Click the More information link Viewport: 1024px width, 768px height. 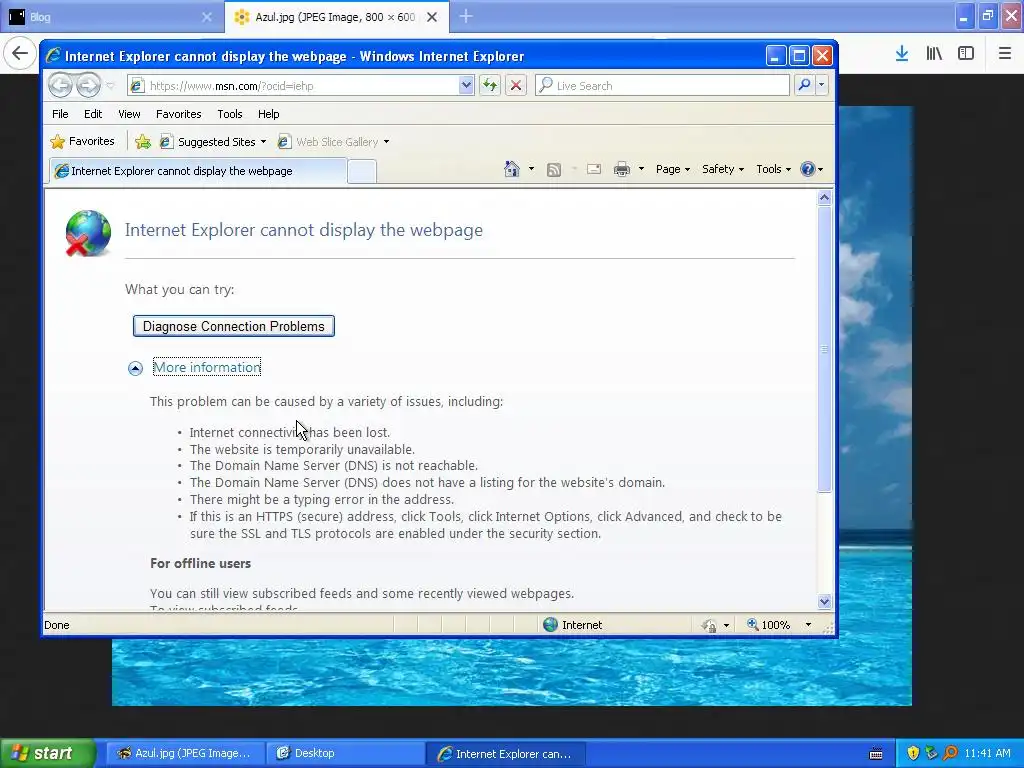(207, 367)
